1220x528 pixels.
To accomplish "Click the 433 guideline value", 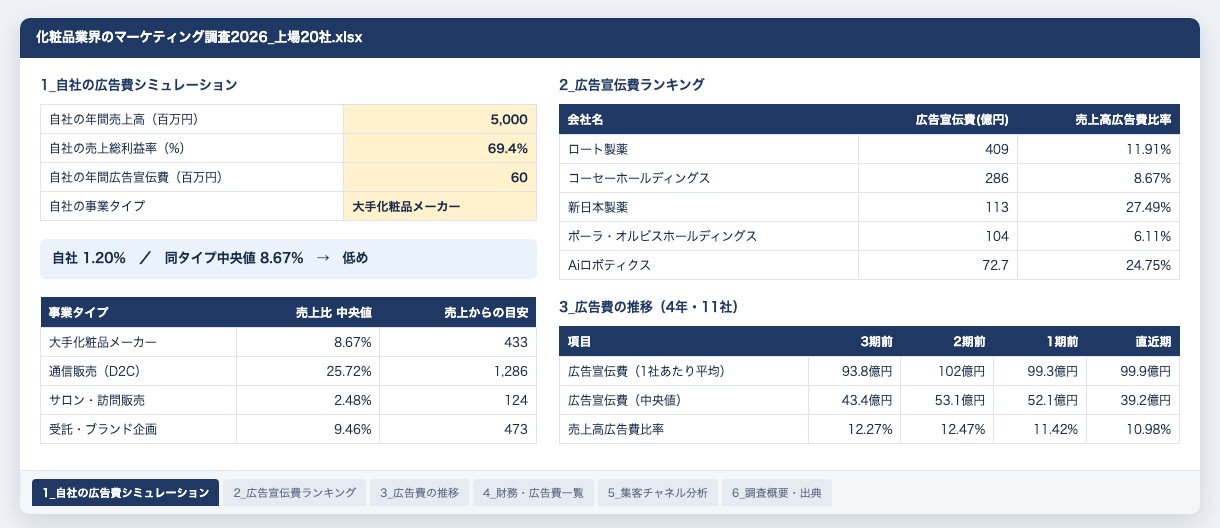I will pos(459,342).
